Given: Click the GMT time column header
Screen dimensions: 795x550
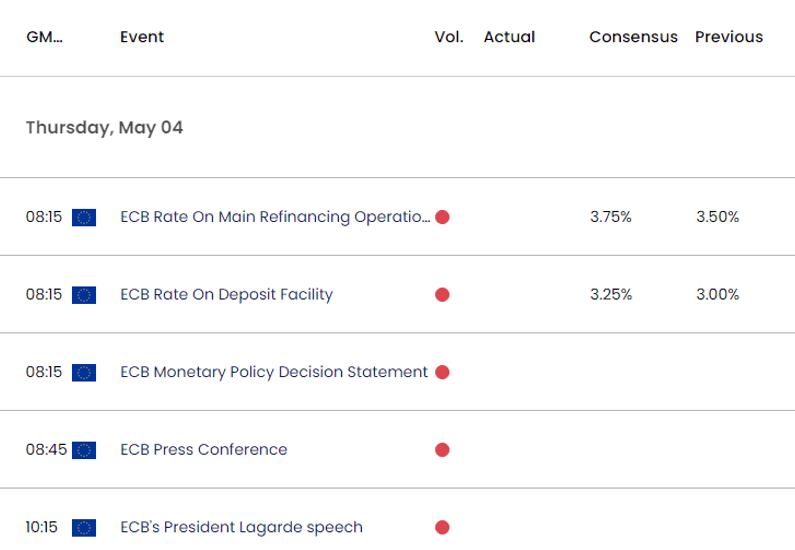Looking at the screenshot, I should pyautogui.click(x=45, y=37).
